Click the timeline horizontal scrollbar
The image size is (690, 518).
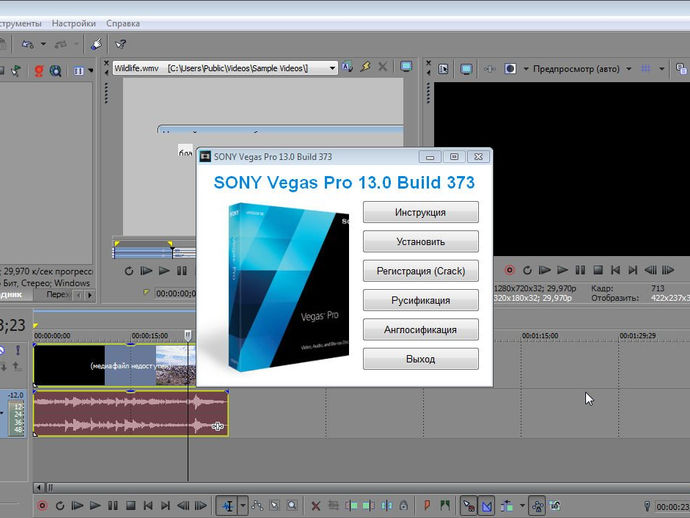pyautogui.click(x=361, y=487)
